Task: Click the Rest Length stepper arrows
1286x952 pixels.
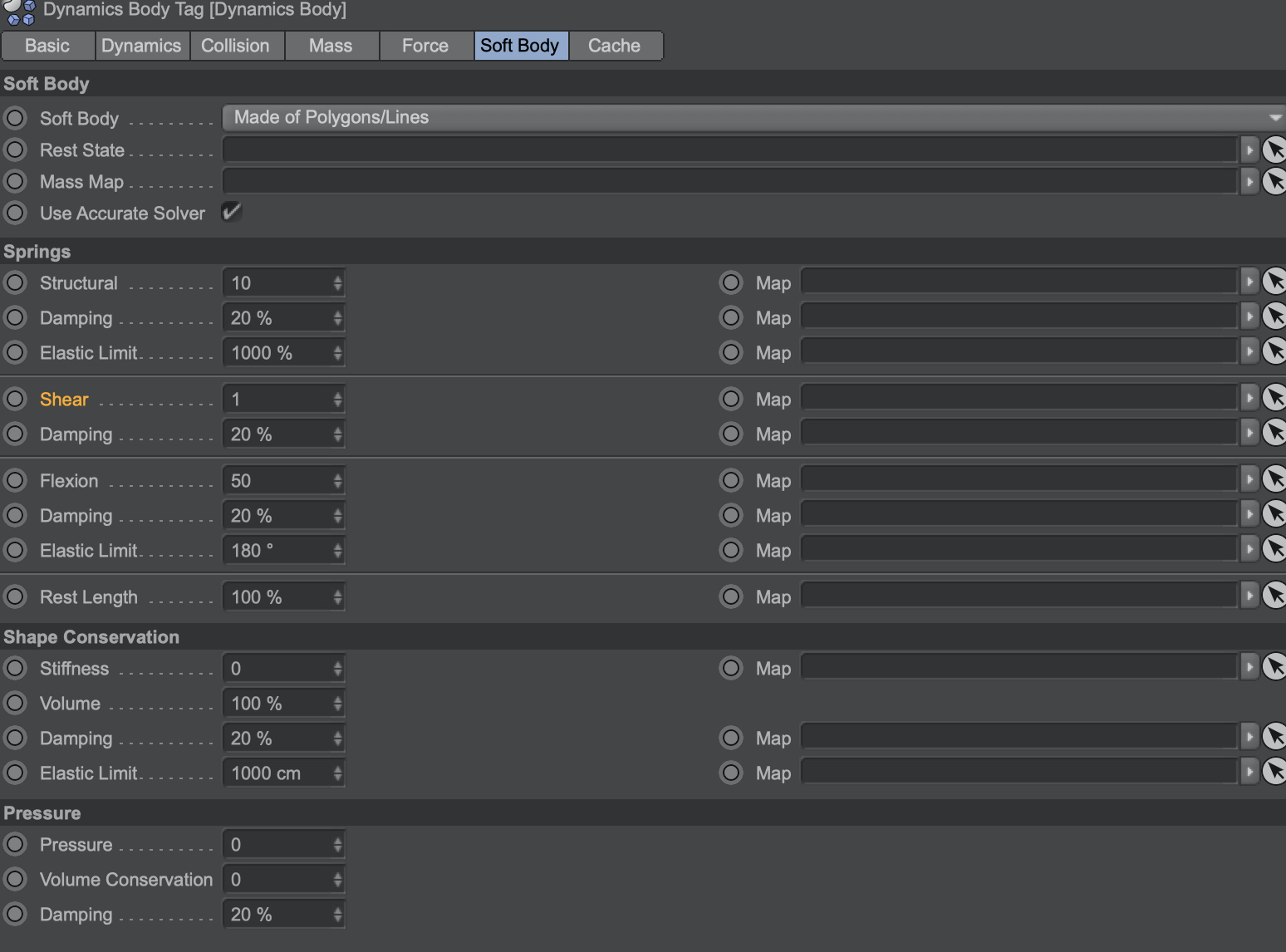Action: click(x=337, y=597)
